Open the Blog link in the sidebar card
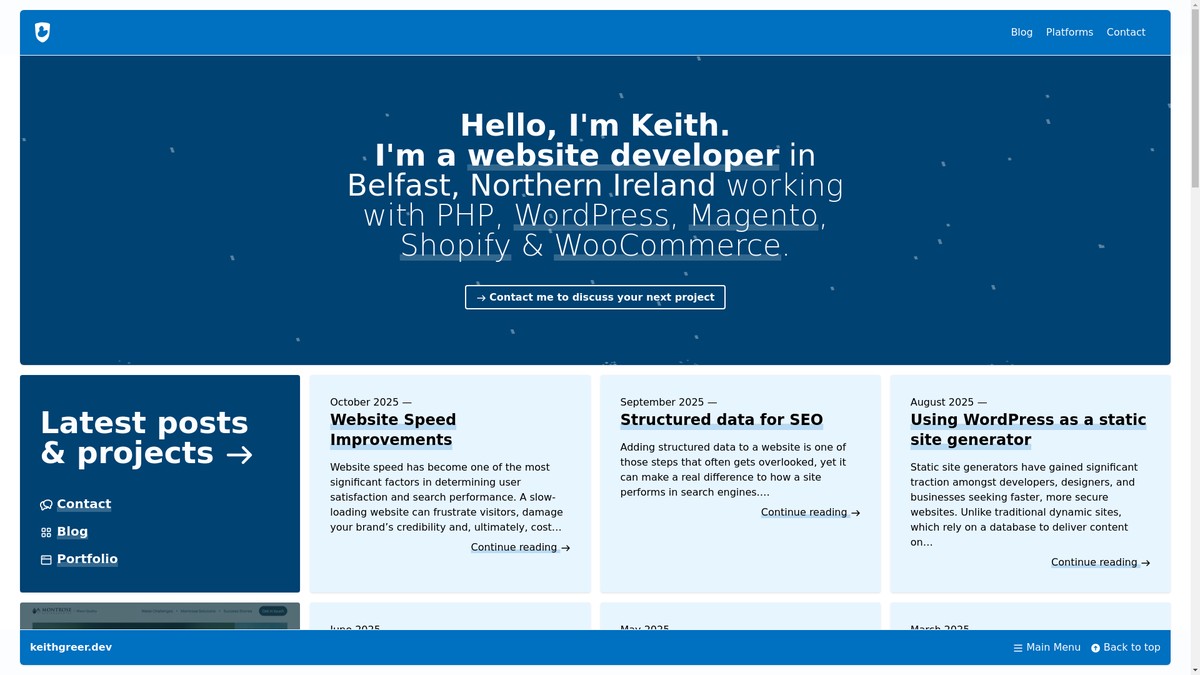This screenshot has height=675, width=1200. coord(72,532)
